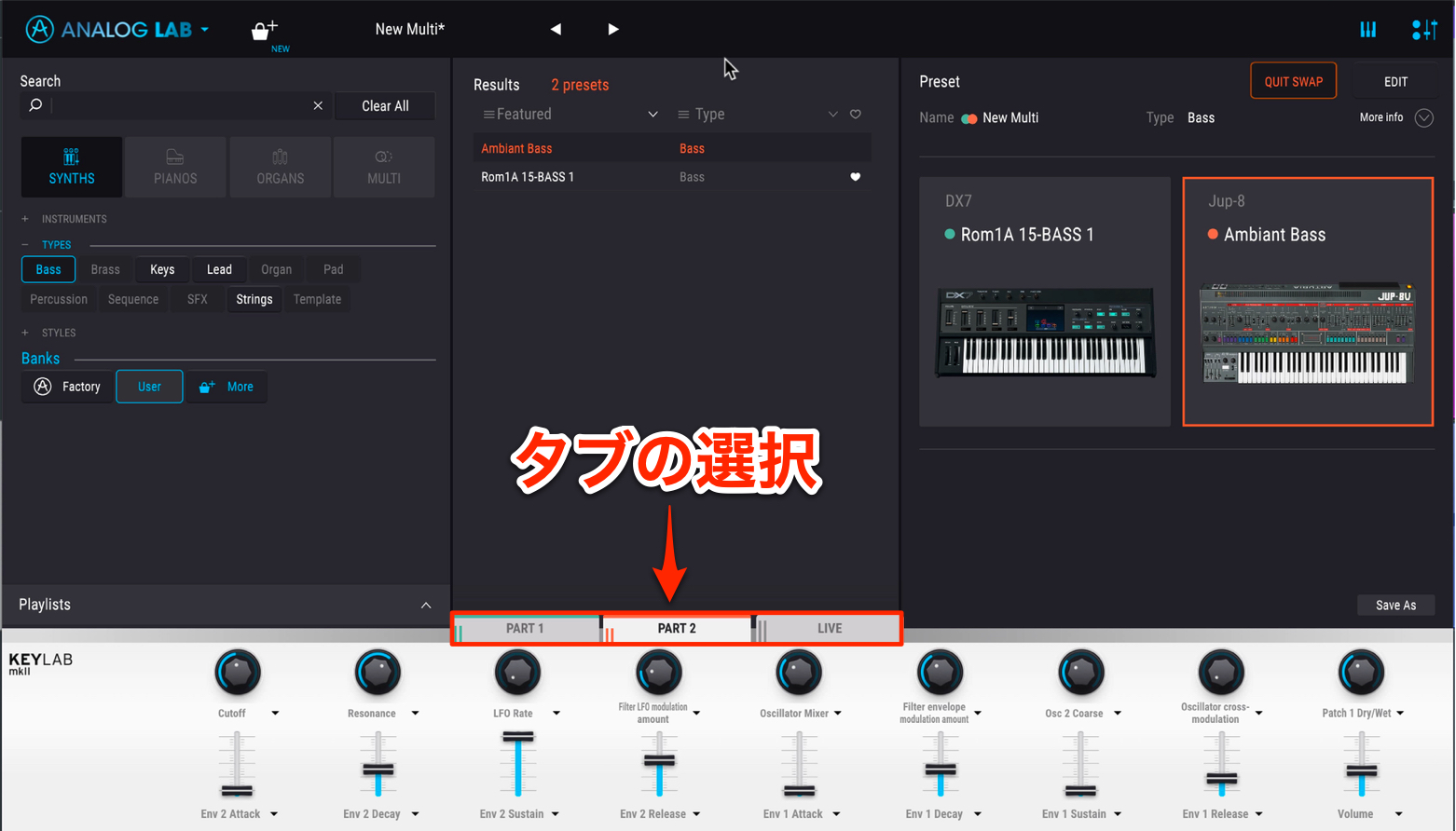Filter results by favorites heart icon
Screen dimensions: 1456x831
pyautogui.click(x=856, y=114)
